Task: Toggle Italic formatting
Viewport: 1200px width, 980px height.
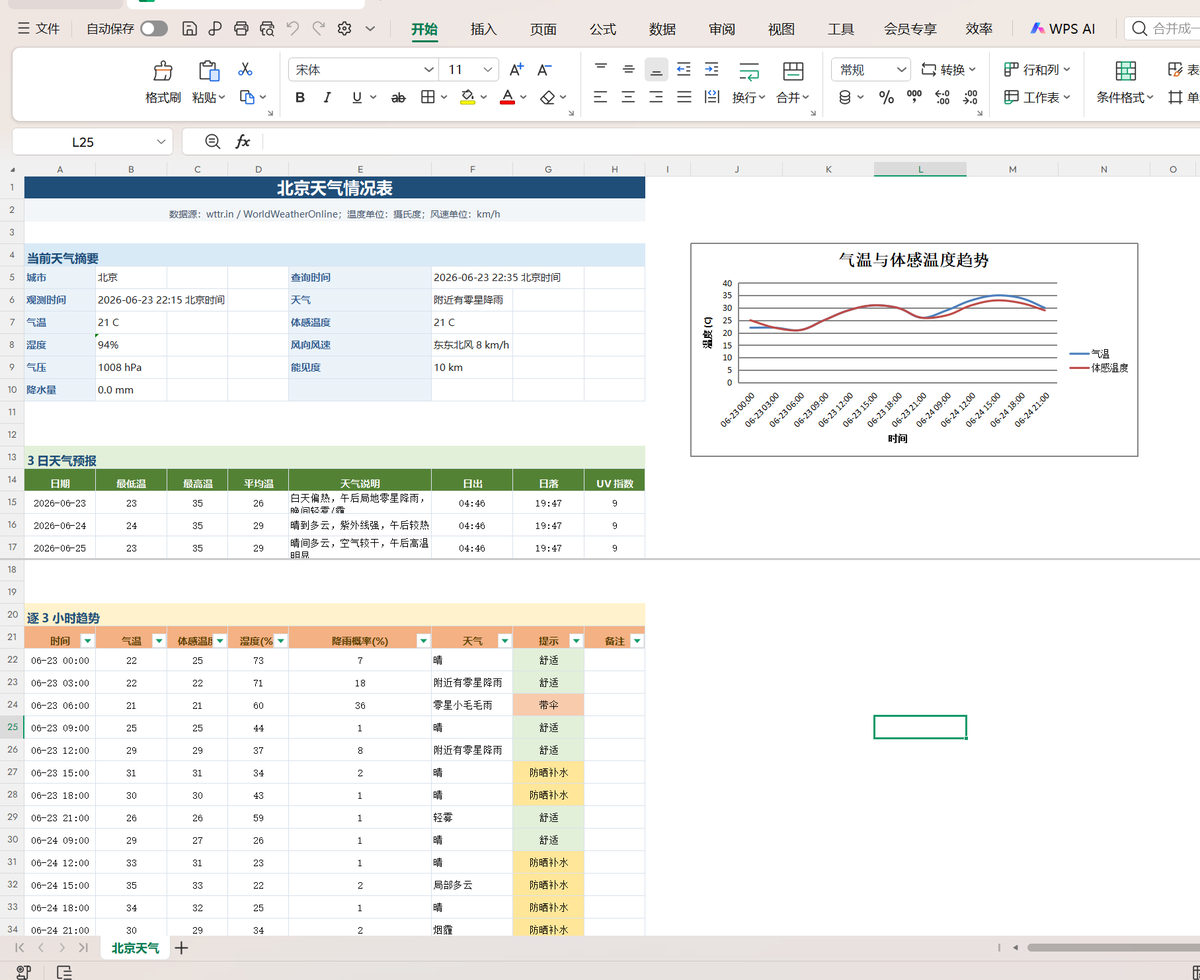Action: click(327, 98)
